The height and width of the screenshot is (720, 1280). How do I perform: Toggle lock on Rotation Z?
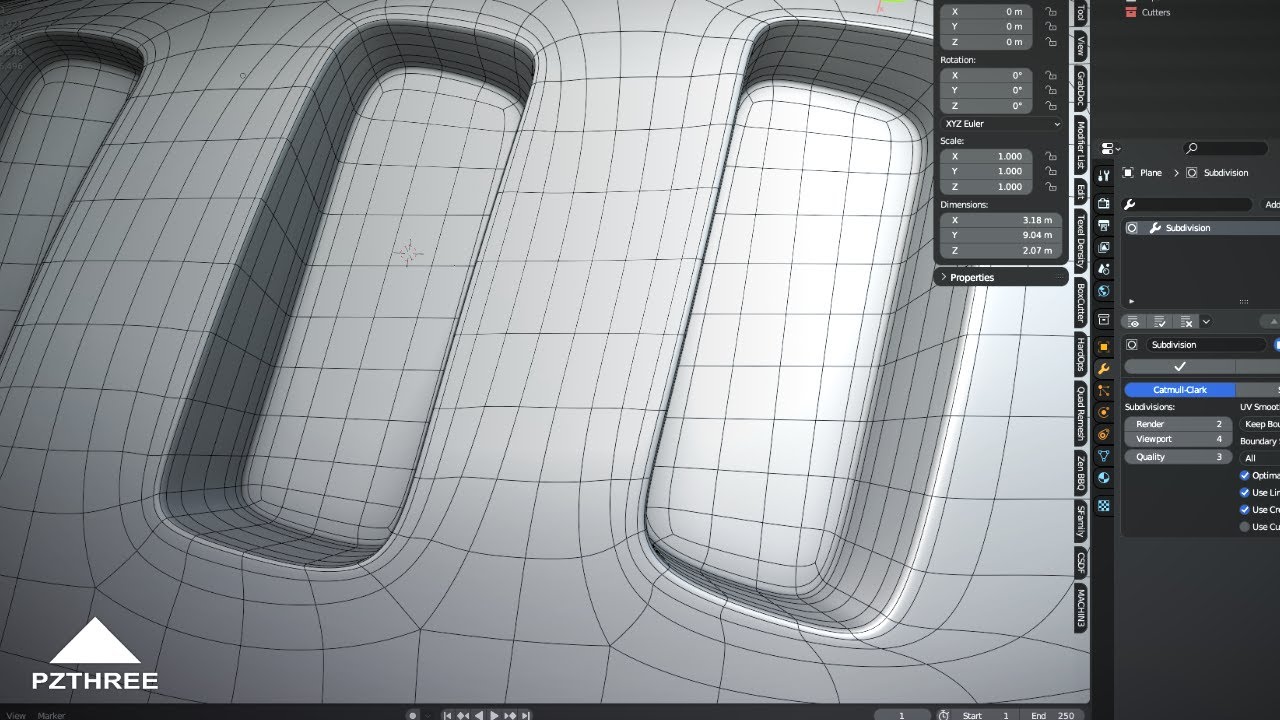1050,105
